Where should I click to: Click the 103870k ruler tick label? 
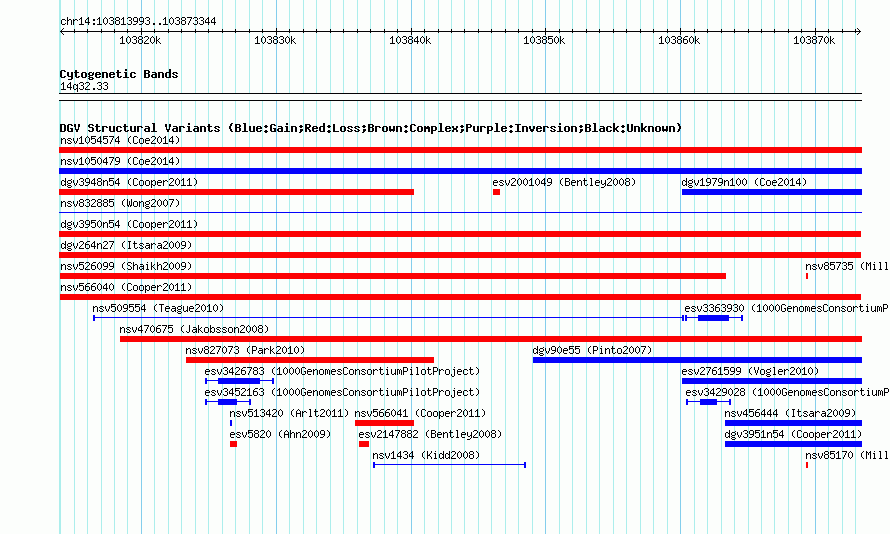pyautogui.click(x=814, y=40)
